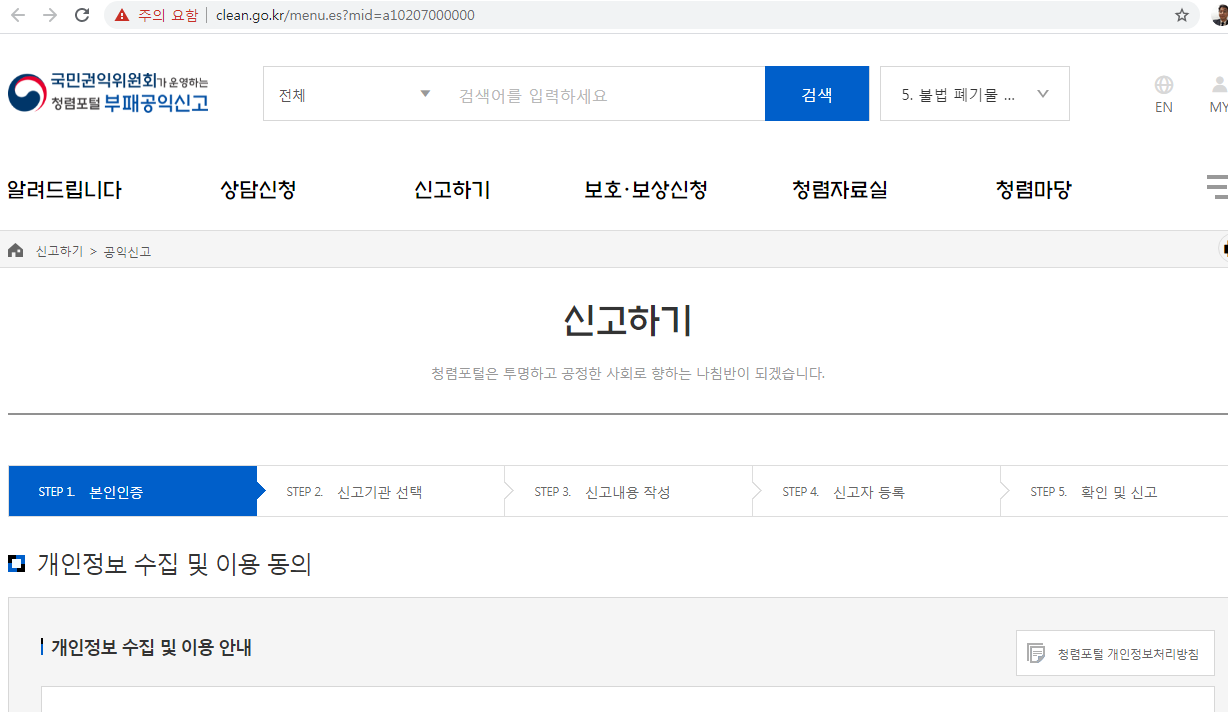Click the 주의 요함 security label

[168, 15]
